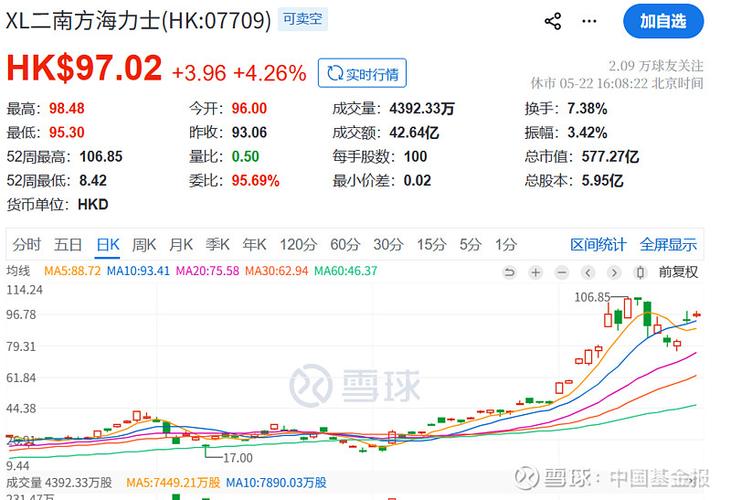Image resolution: width=731 pixels, height=500 pixels.
Task: Click the HK$97.02 price
Action: [x=84, y=68]
